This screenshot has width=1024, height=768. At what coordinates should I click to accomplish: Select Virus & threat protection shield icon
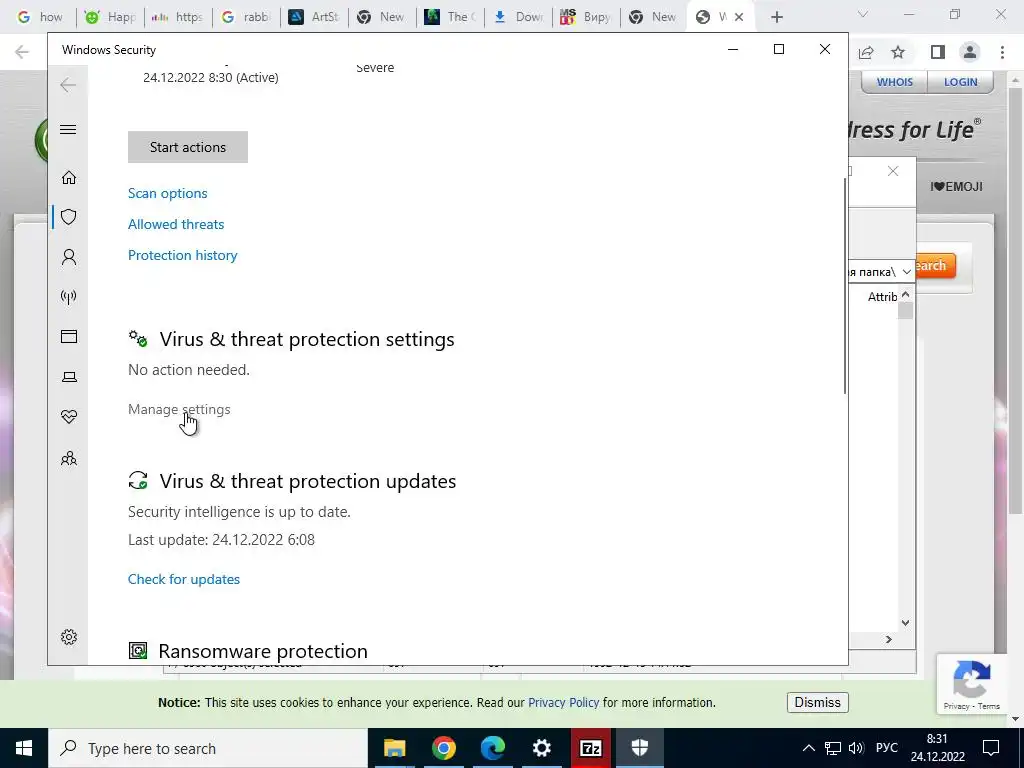pyautogui.click(x=69, y=217)
